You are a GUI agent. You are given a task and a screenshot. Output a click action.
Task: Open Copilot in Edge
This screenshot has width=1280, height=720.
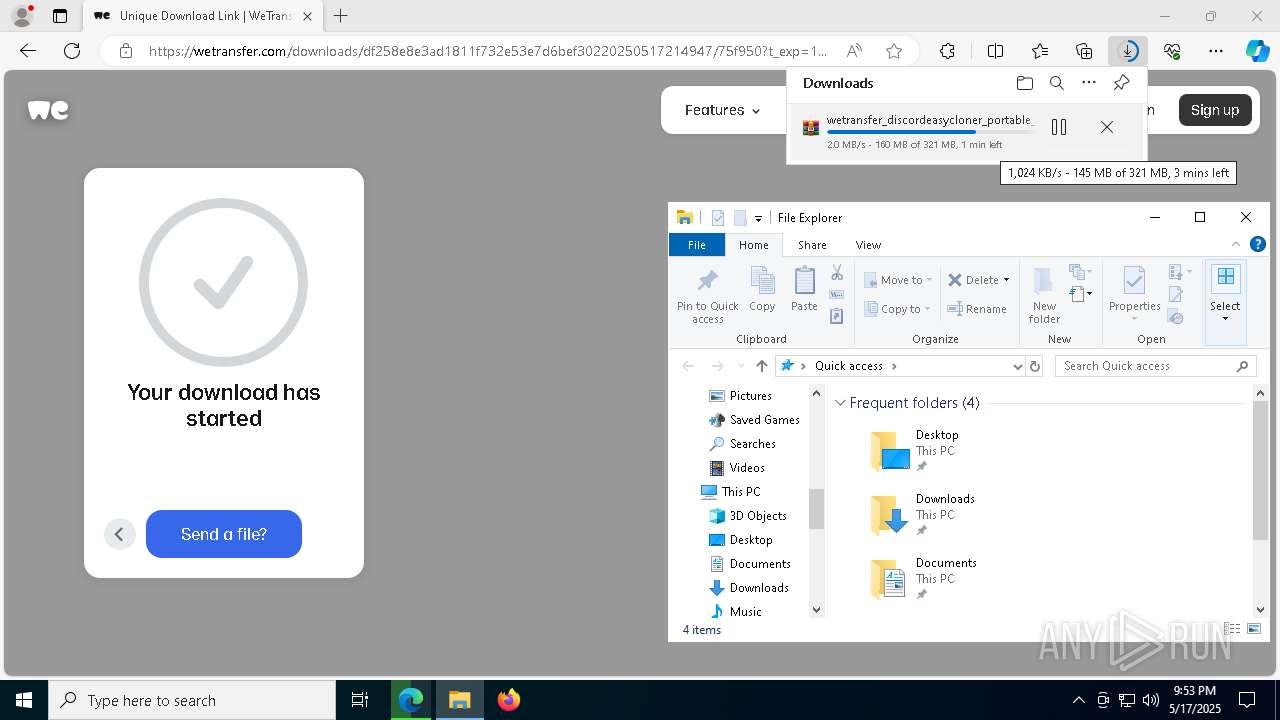(1257, 51)
